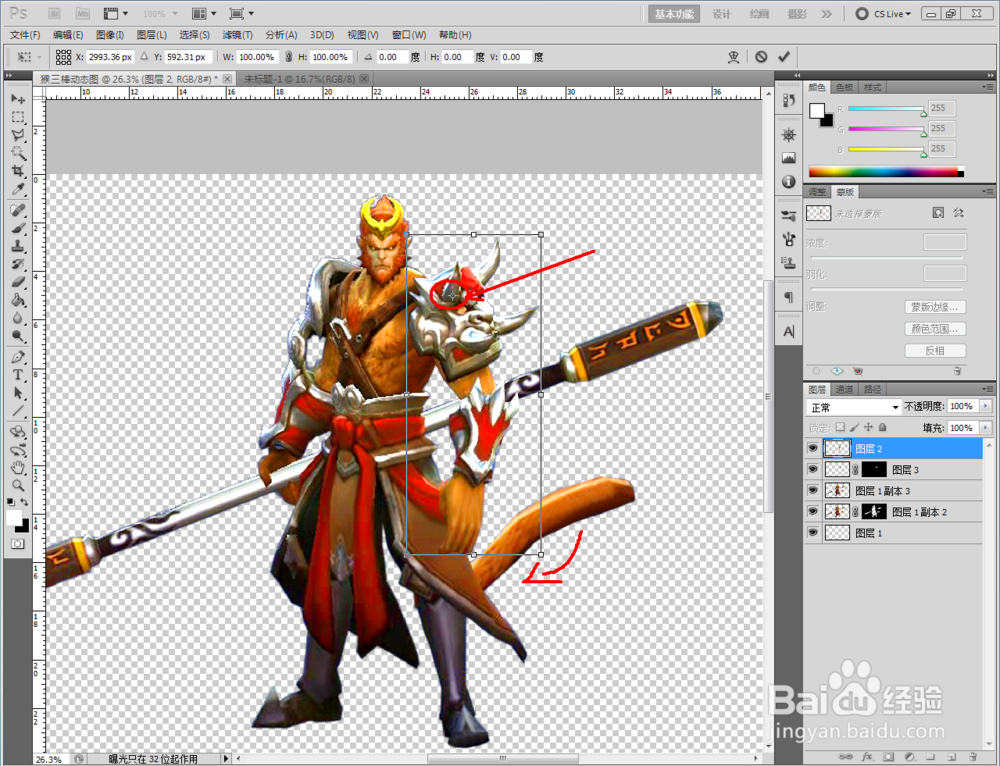Select the 基本功能 workspace button
The width and height of the screenshot is (1000, 766).
(x=673, y=13)
